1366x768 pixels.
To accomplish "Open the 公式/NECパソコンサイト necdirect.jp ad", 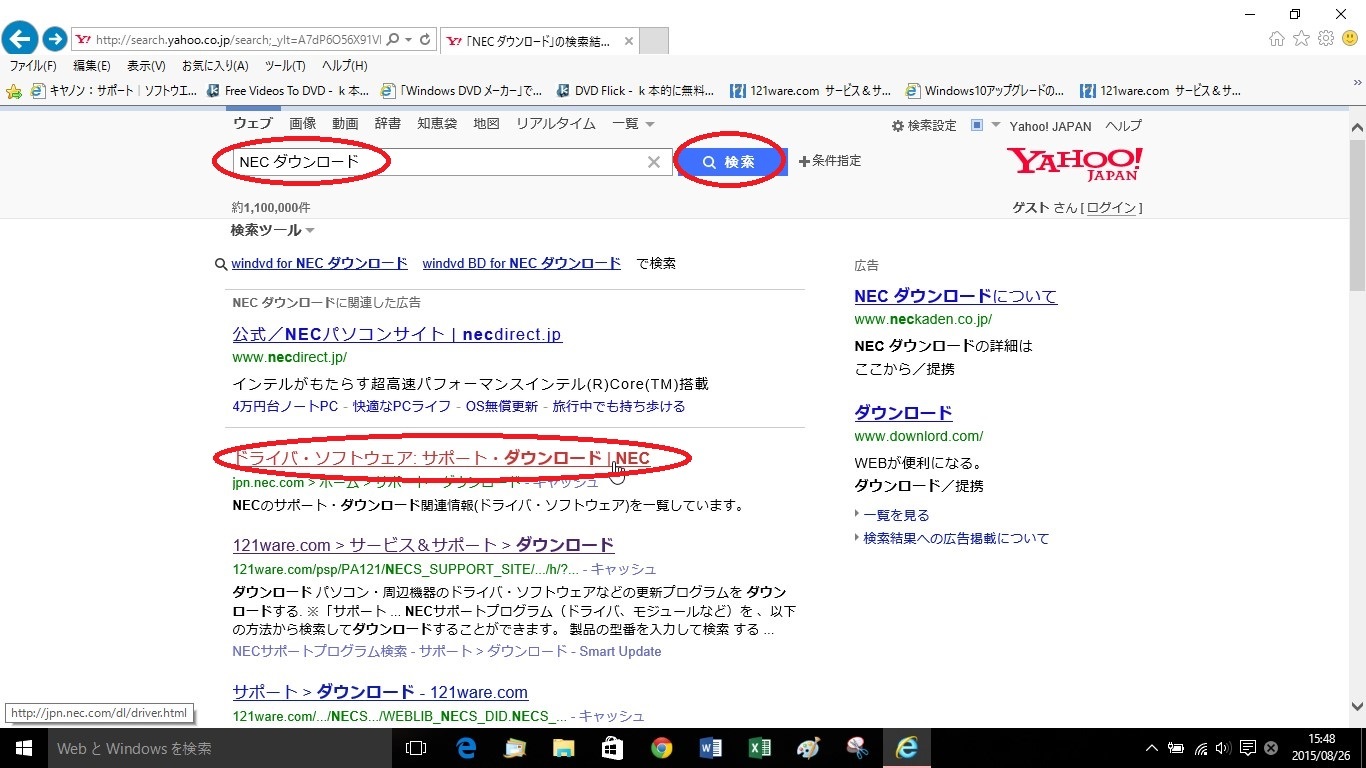I will click(x=397, y=335).
